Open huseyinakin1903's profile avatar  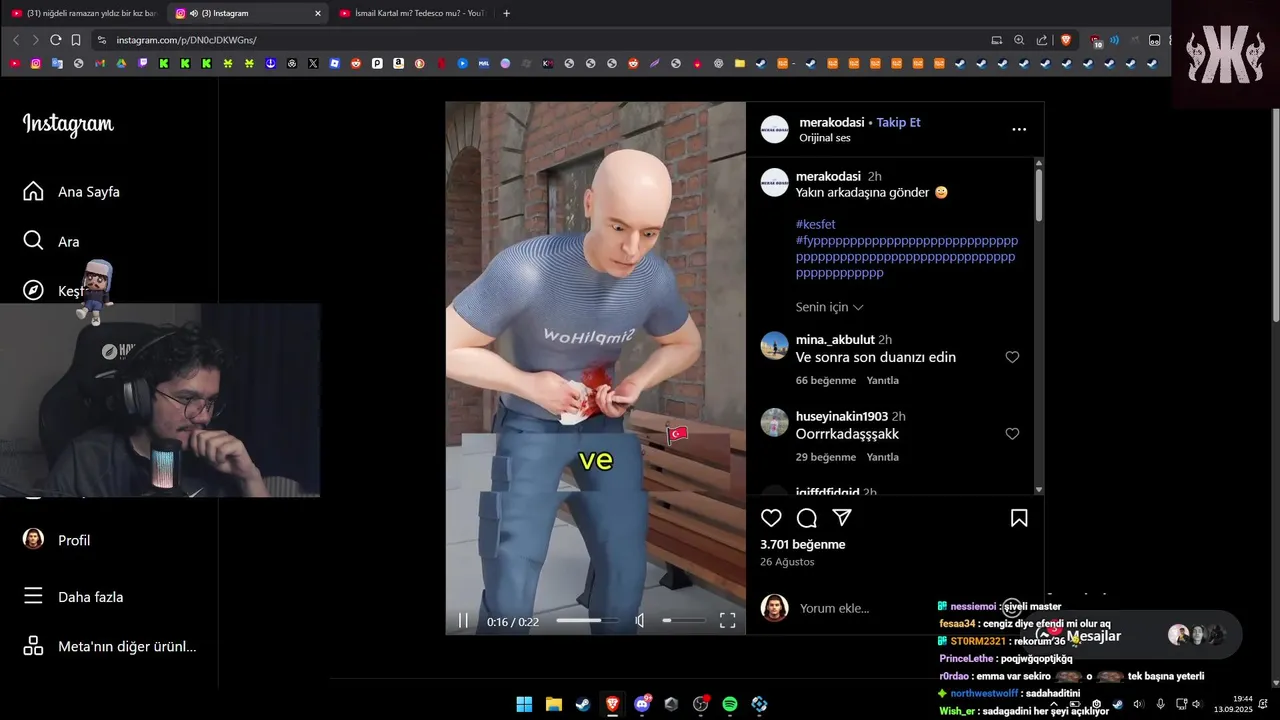[774, 423]
